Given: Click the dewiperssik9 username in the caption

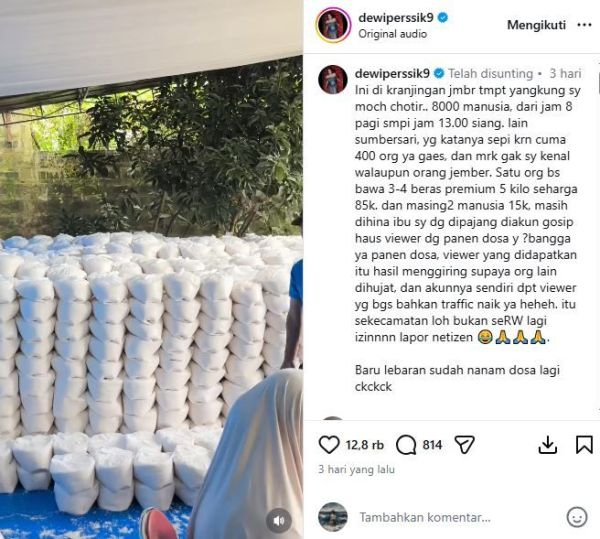Looking at the screenshot, I should (392, 73).
